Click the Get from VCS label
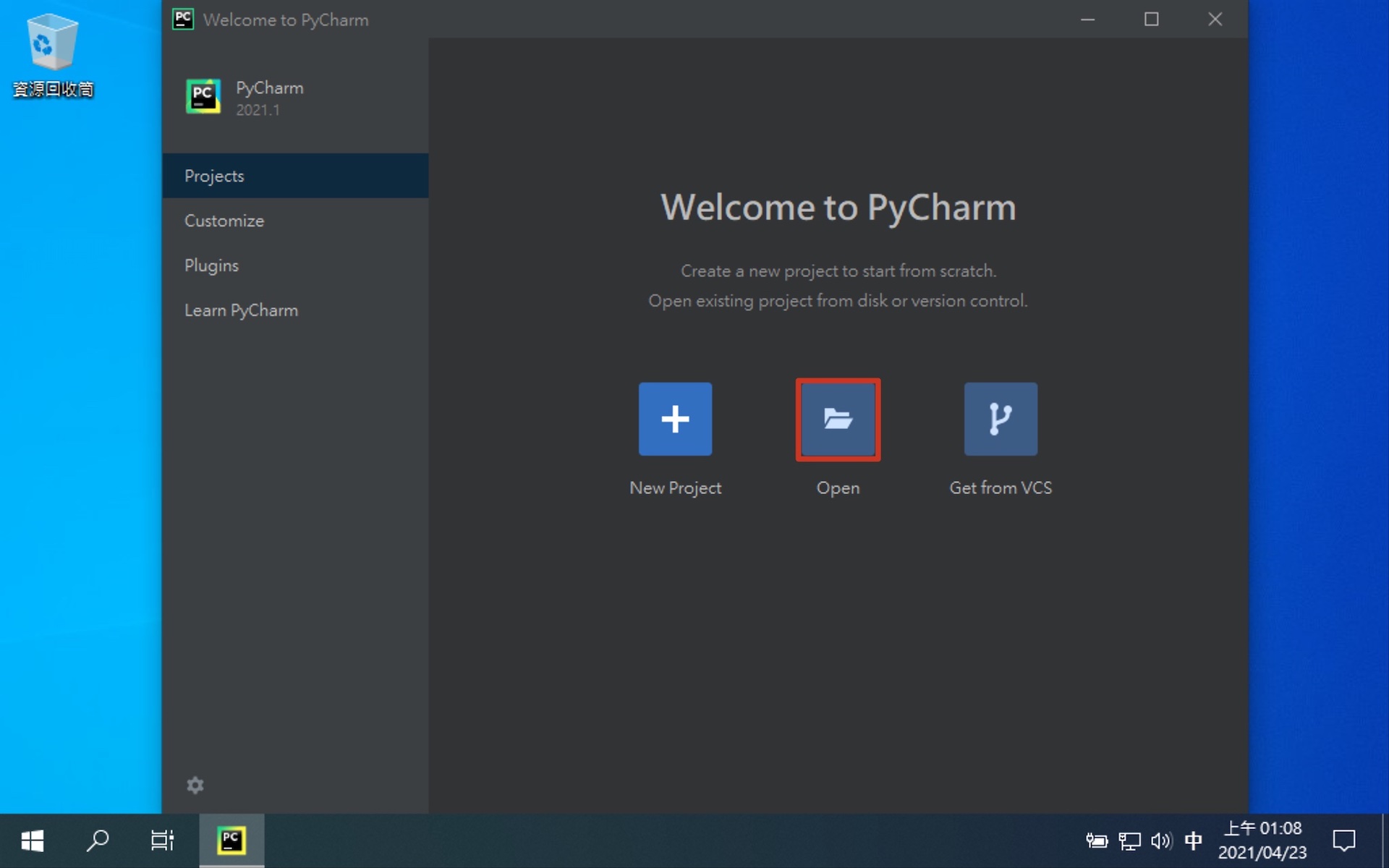The height and width of the screenshot is (868, 1389). pyautogui.click(x=1001, y=488)
